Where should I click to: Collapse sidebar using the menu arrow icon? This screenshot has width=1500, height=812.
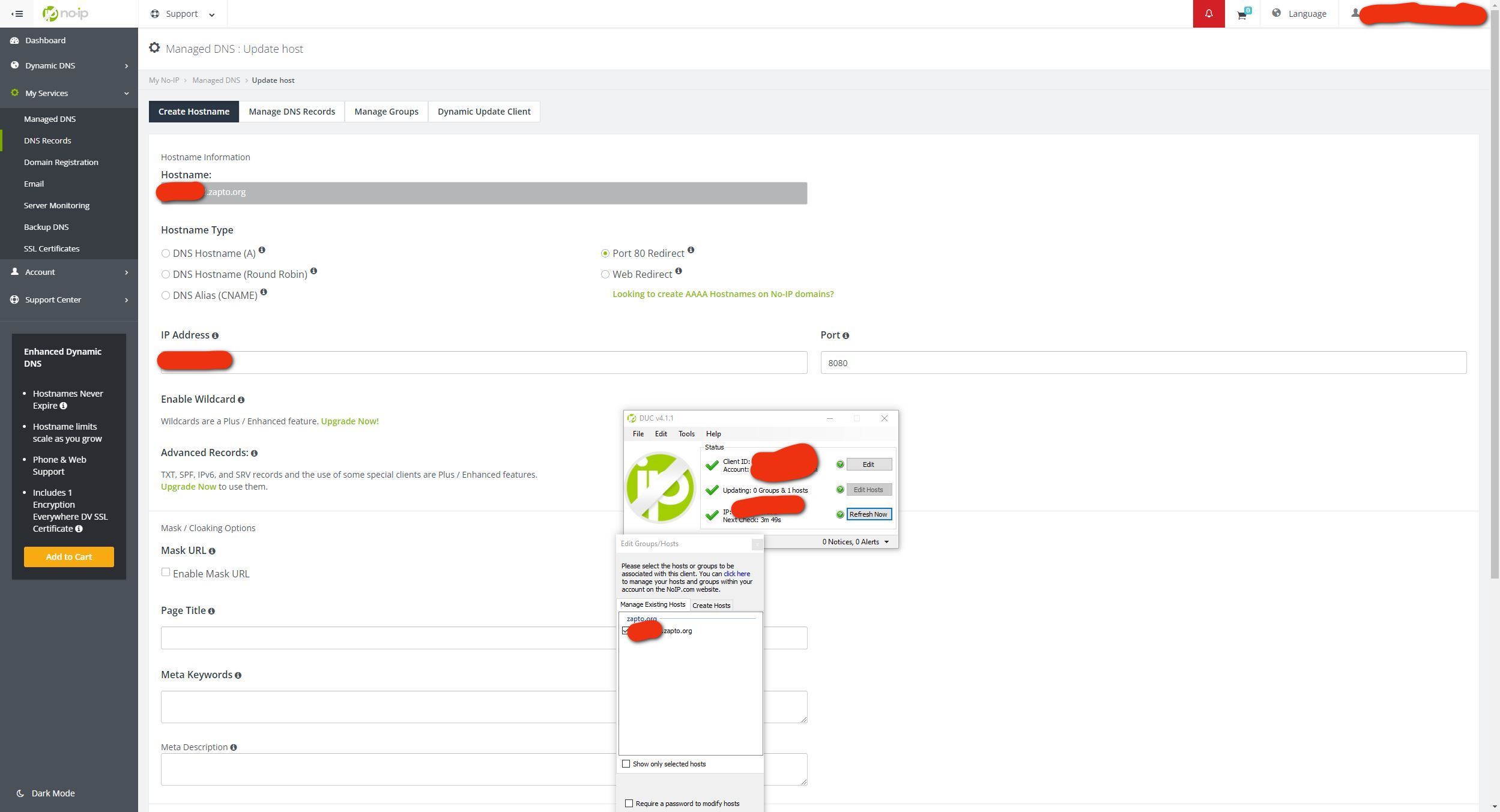click(17, 14)
